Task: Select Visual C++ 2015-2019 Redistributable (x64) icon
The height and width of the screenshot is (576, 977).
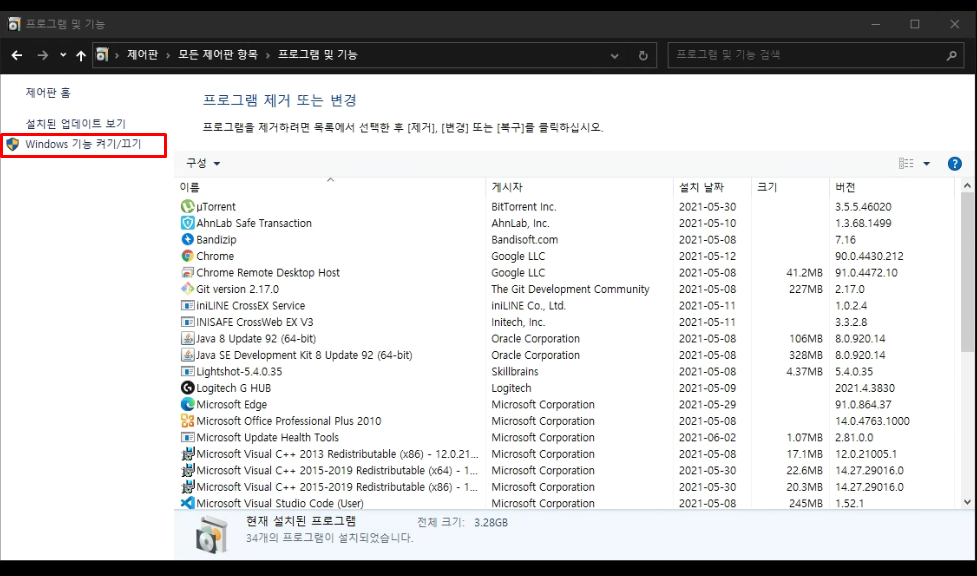Action: click(x=187, y=471)
